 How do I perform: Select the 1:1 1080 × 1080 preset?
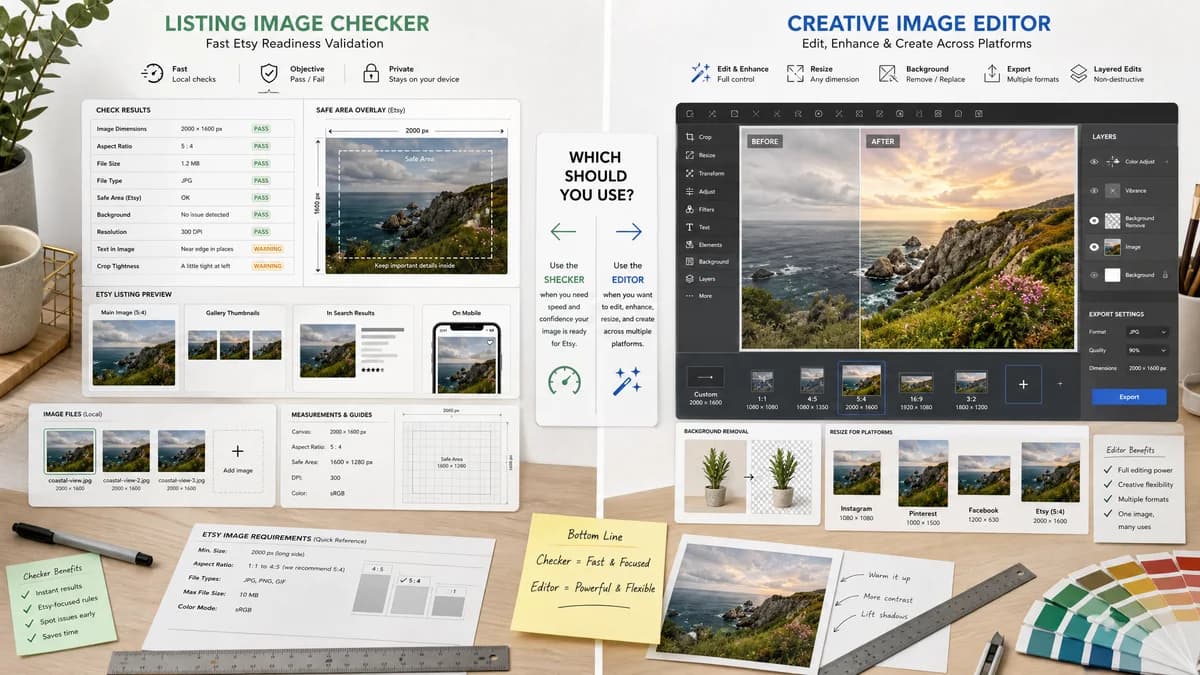(x=762, y=392)
